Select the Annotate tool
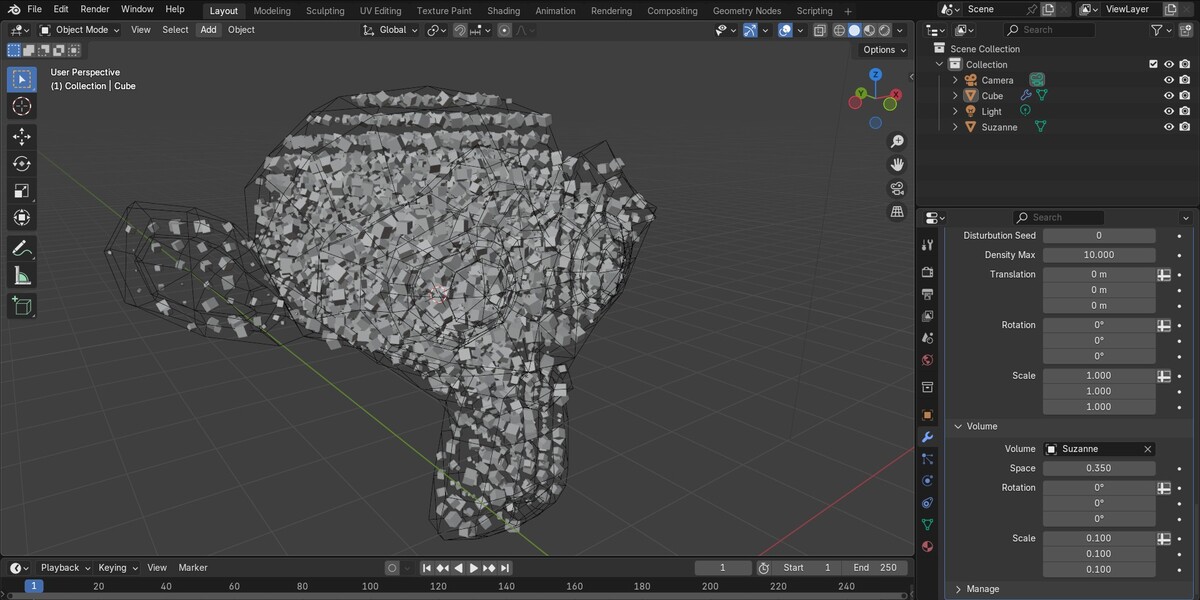This screenshot has height=600, width=1200. pyautogui.click(x=22, y=249)
